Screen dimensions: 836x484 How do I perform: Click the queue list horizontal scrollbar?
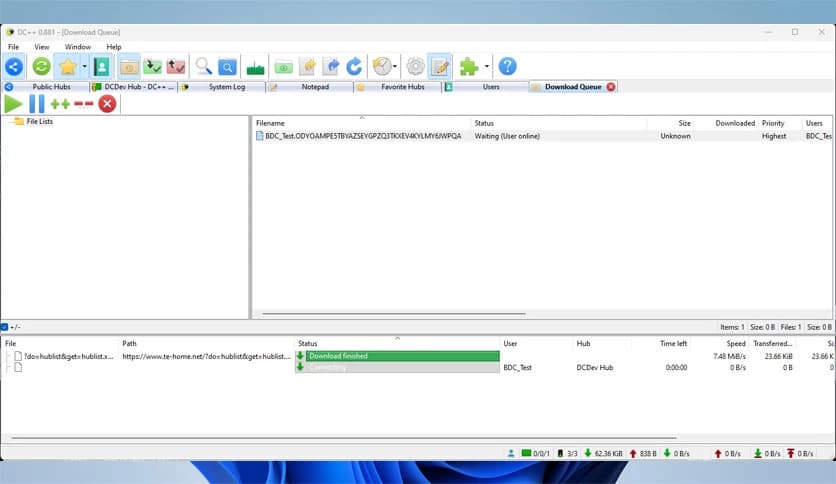tap(393, 314)
